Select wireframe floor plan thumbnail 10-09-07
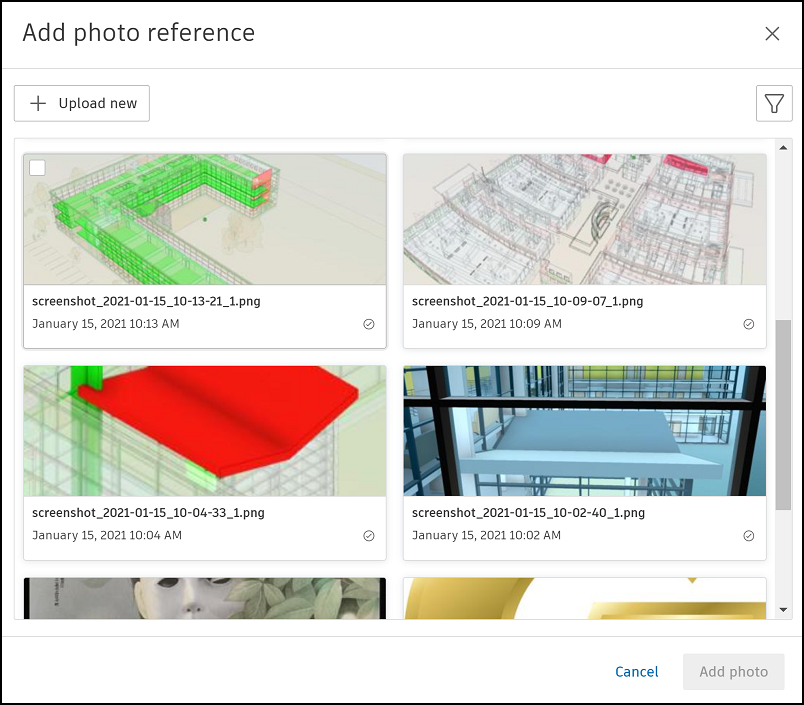The height and width of the screenshot is (705, 804). pyautogui.click(x=585, y=219)
